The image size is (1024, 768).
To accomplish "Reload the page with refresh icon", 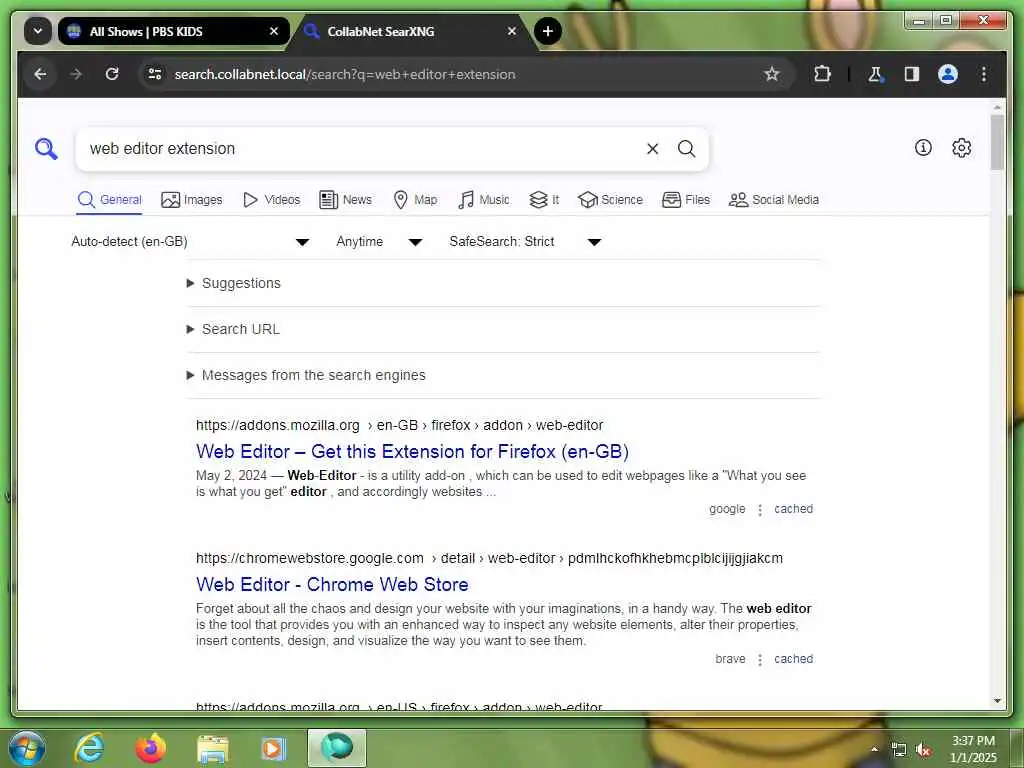I will click(112, 74).
